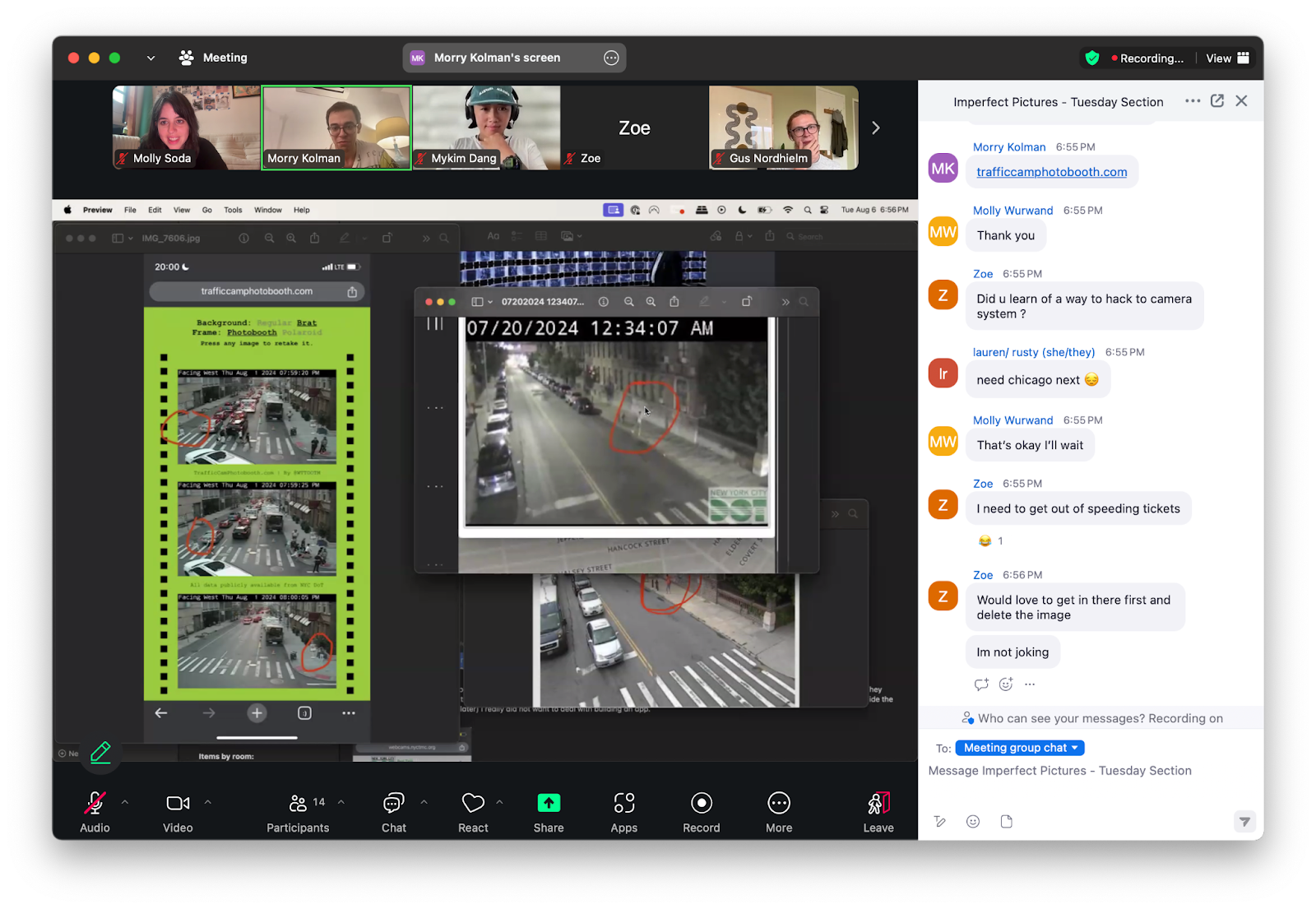
Task: Expand video options arrow next to Video
Action: tap(208, 802)
